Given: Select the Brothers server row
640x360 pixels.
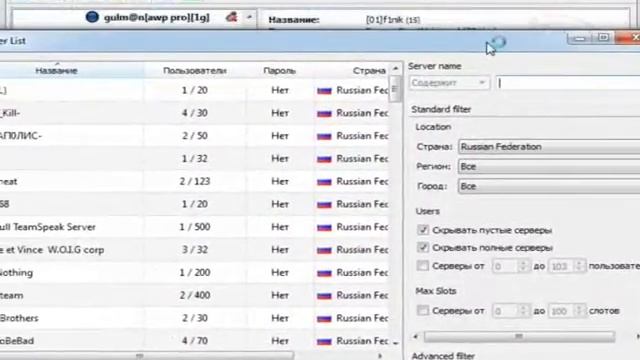Looking at the screenshot, I should [195, 318].
